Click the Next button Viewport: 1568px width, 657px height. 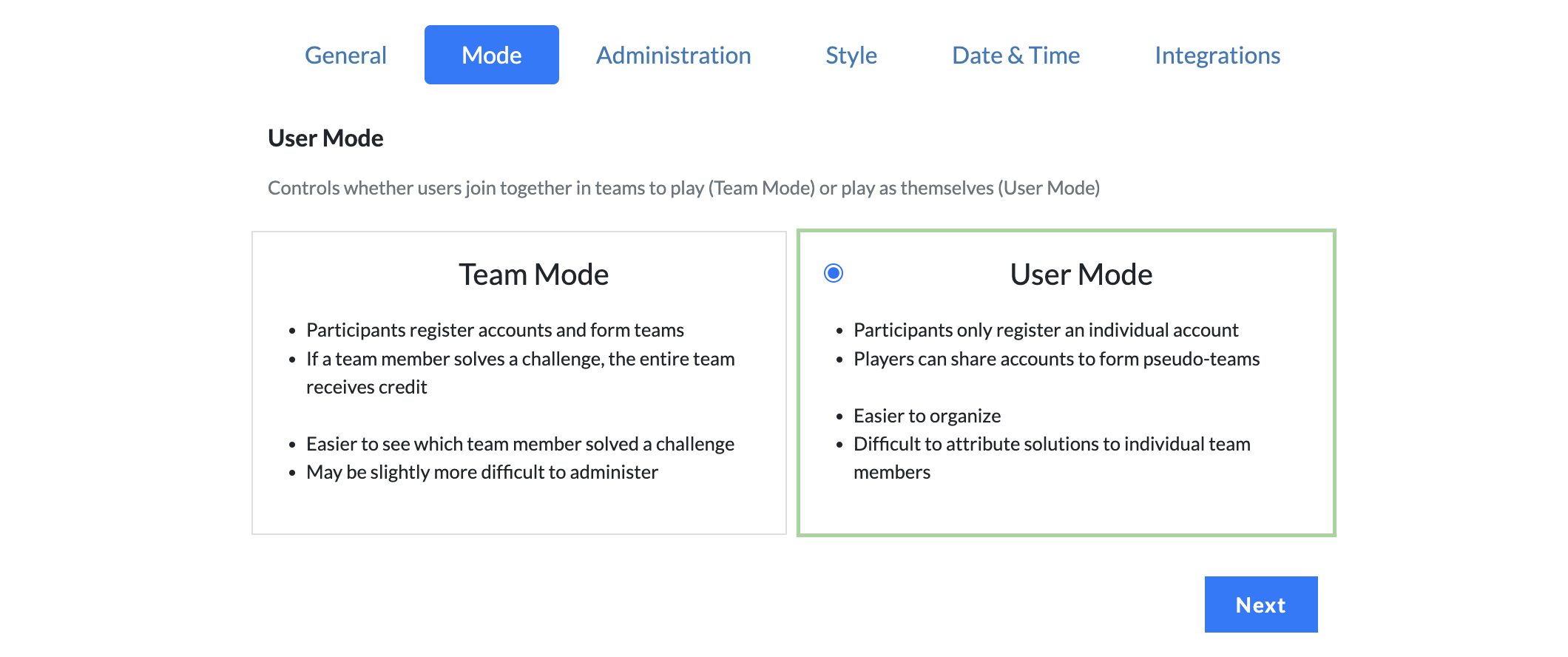[1260, 604]
